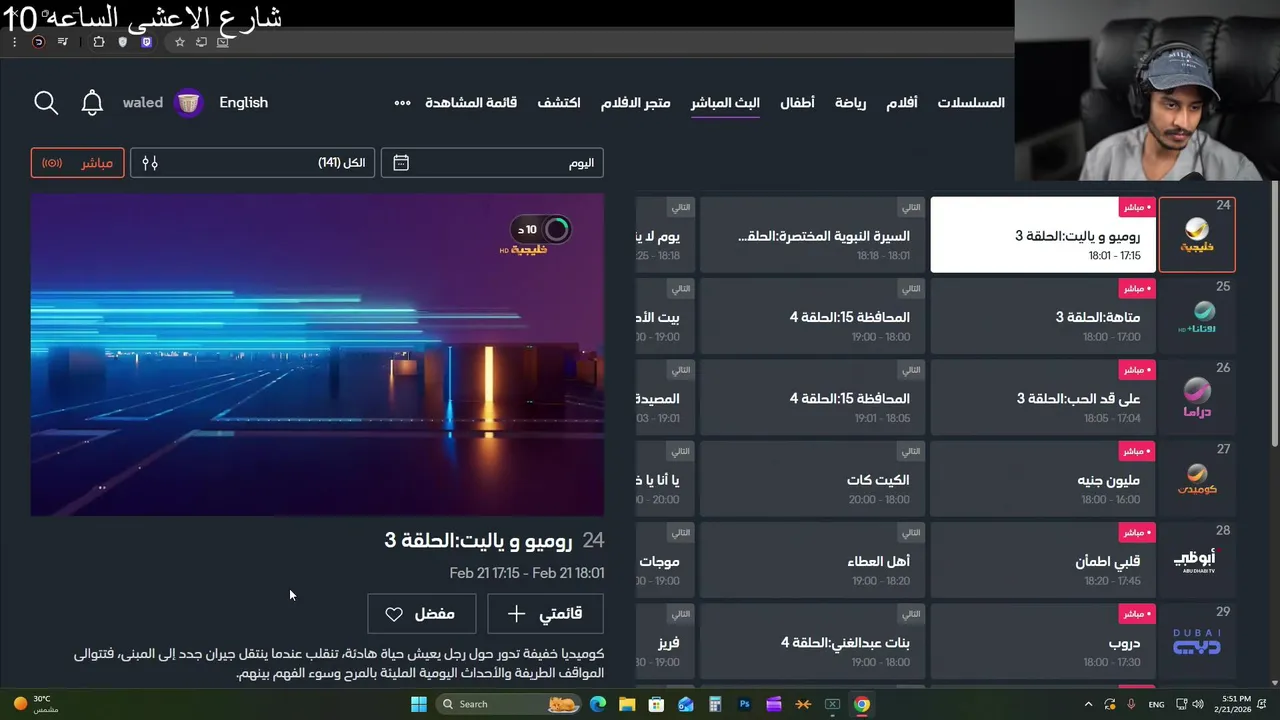1280x720 pixels.
Task: Open the search magnifier icon
Action: pos(46,102)
